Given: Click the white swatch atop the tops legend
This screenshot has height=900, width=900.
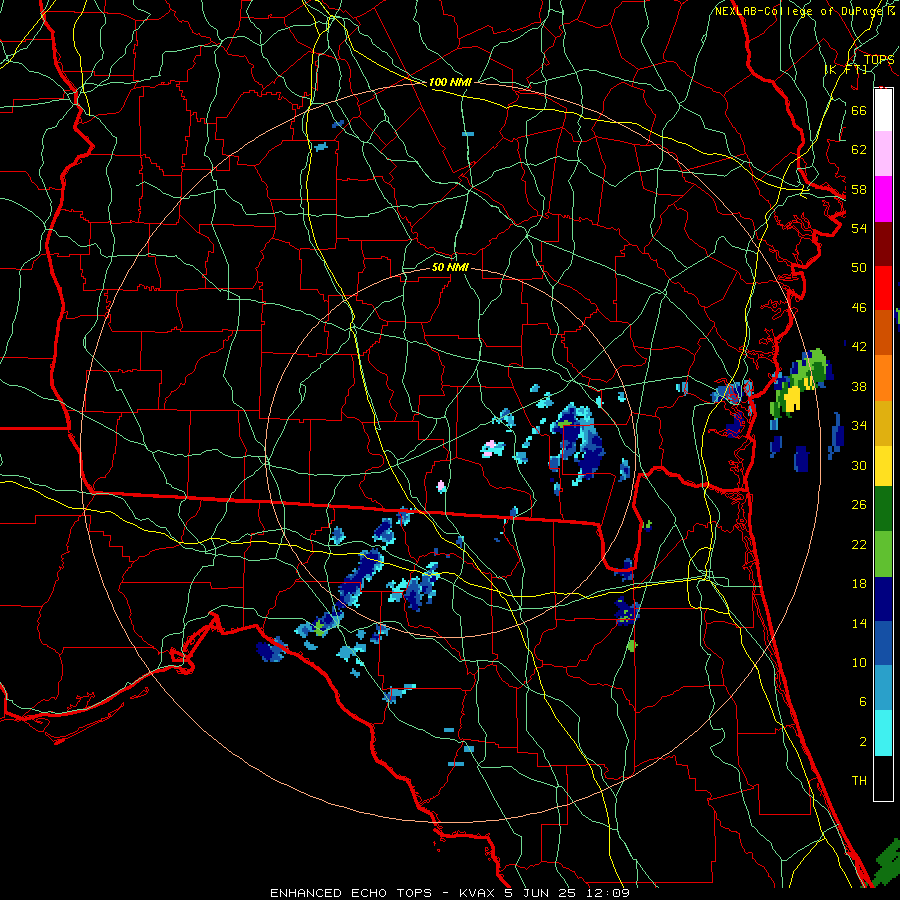Looking at the screenshot, I should pyautogui.click(x=883, y=110).
